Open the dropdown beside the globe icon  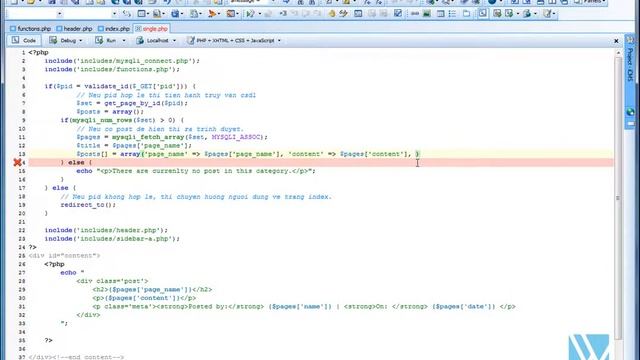[x=535, y=14]
